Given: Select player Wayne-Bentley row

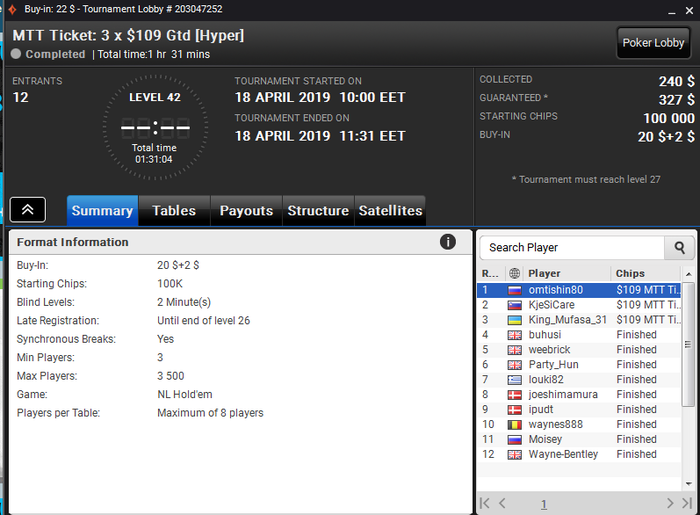Looking at the screenshot, I should click(x=579, y=454).
